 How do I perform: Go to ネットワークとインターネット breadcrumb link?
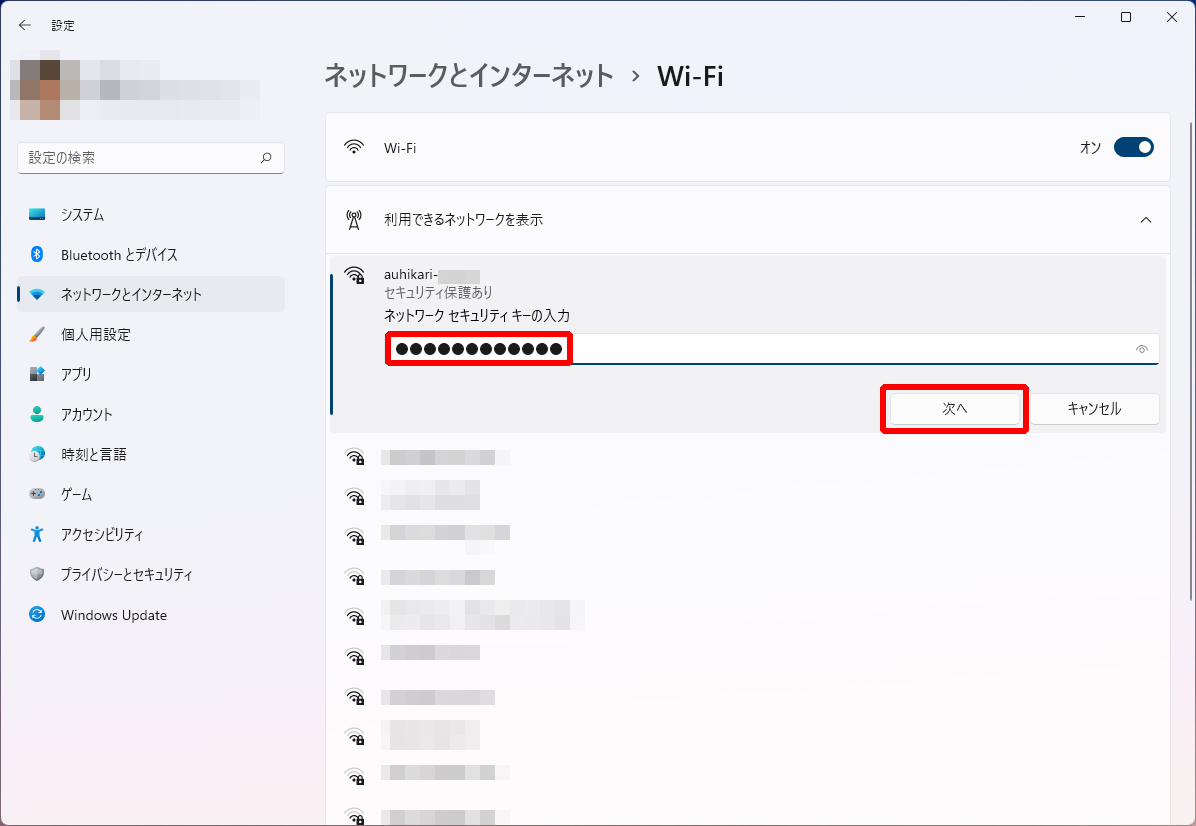(468, 76)
